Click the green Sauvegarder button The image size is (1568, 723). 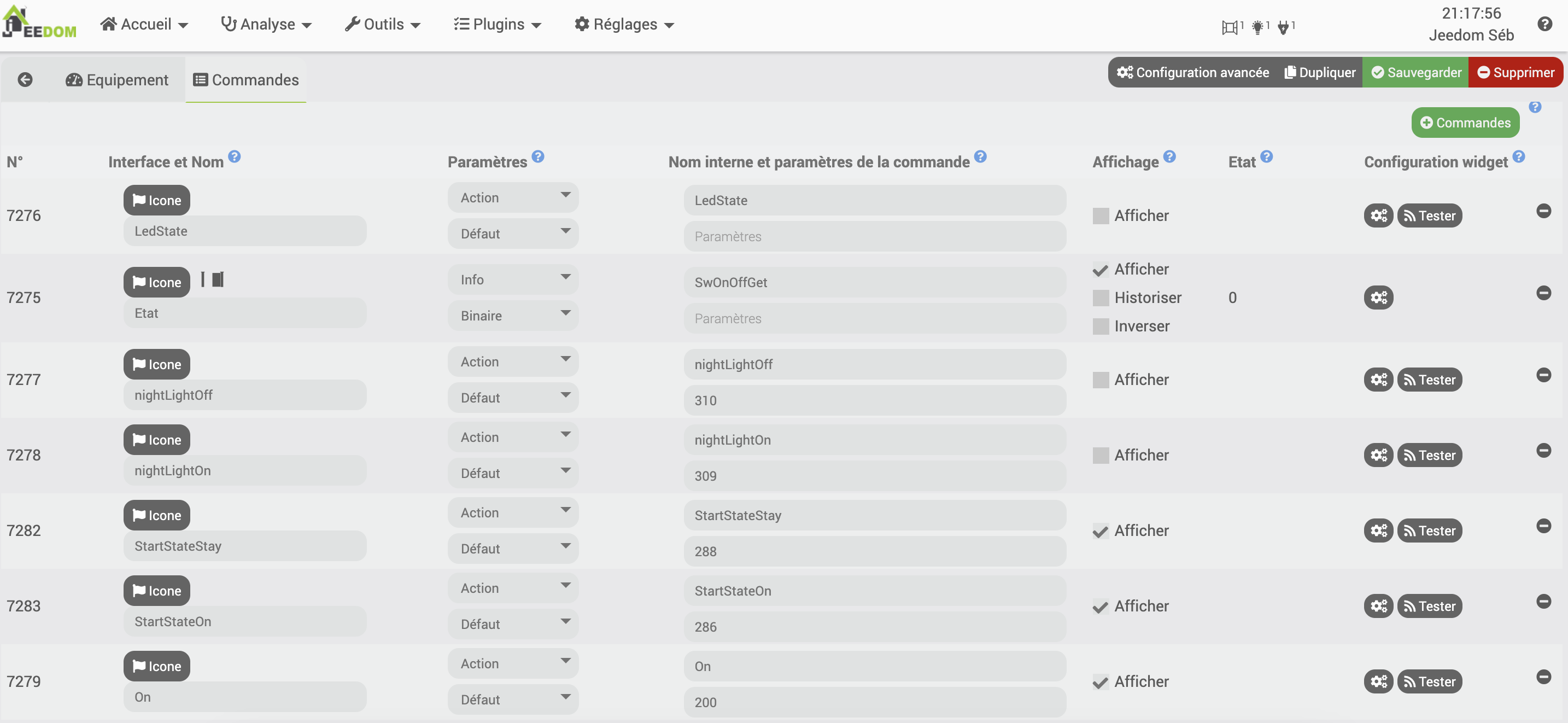[x=1415, y=73]
